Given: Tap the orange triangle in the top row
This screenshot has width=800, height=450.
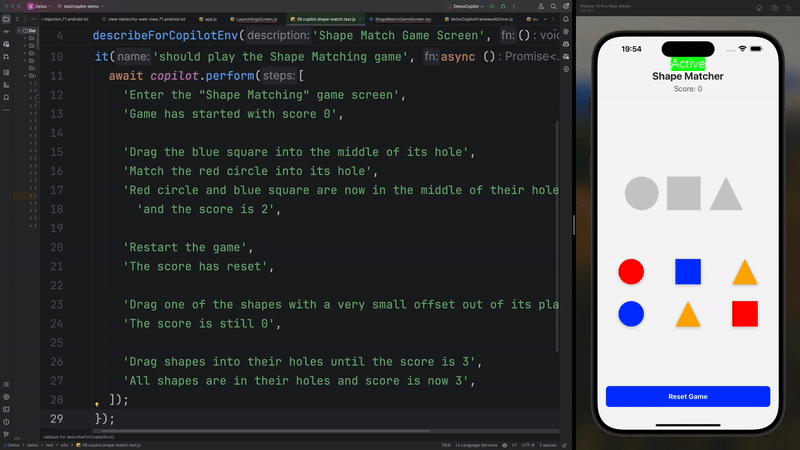Looking at the screenshot, I should pyautogui.click(x=743, y=272).
